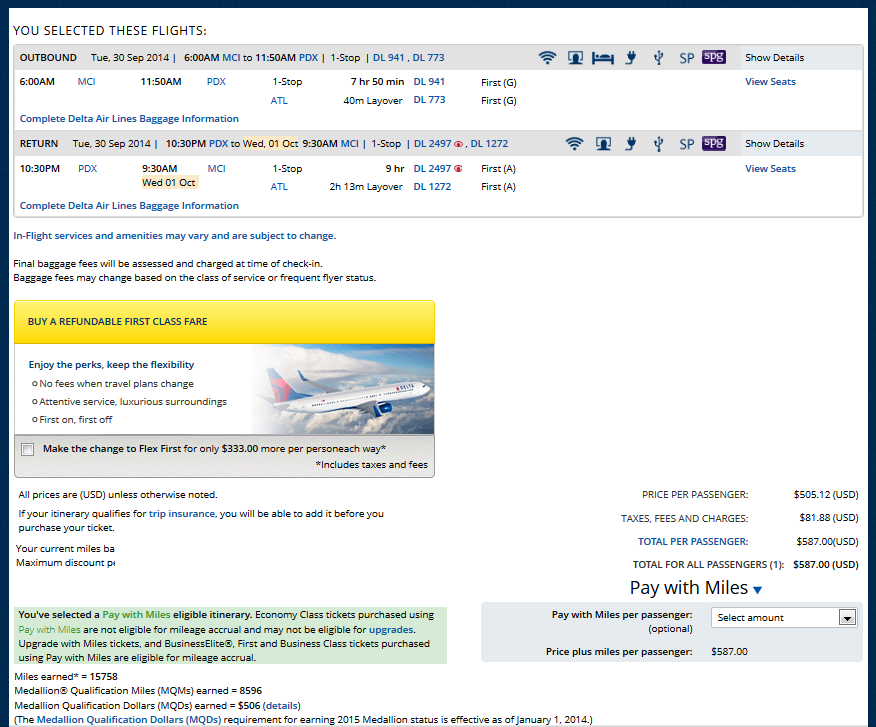Image resolution: width=876 pixels, height=727 pixels.
Task: Click the outbound power outlet plug icon
Action: [630, 58]
